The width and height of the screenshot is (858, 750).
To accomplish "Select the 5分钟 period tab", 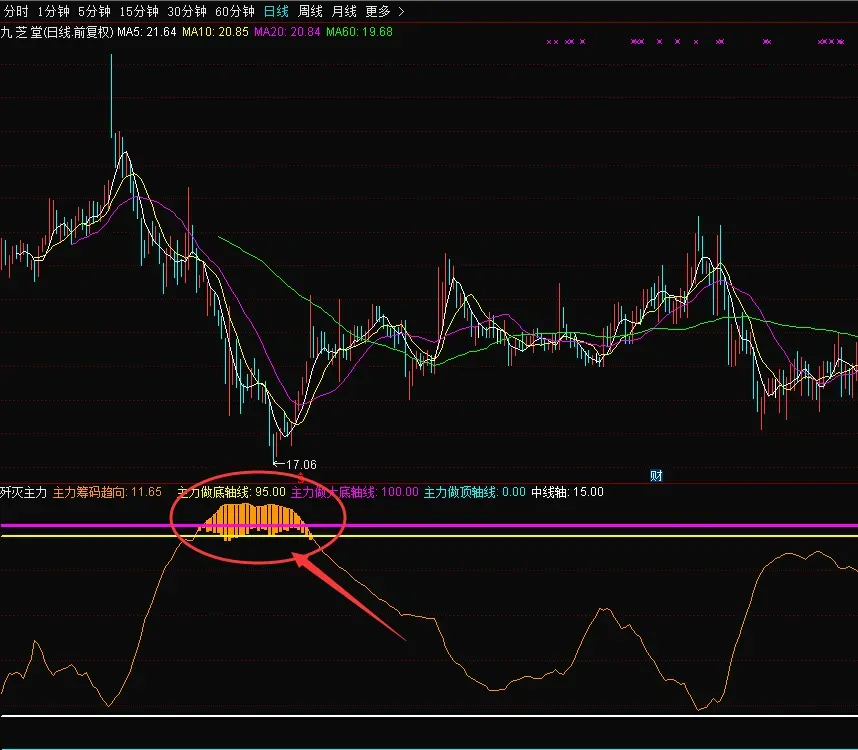I will (94, 11).
